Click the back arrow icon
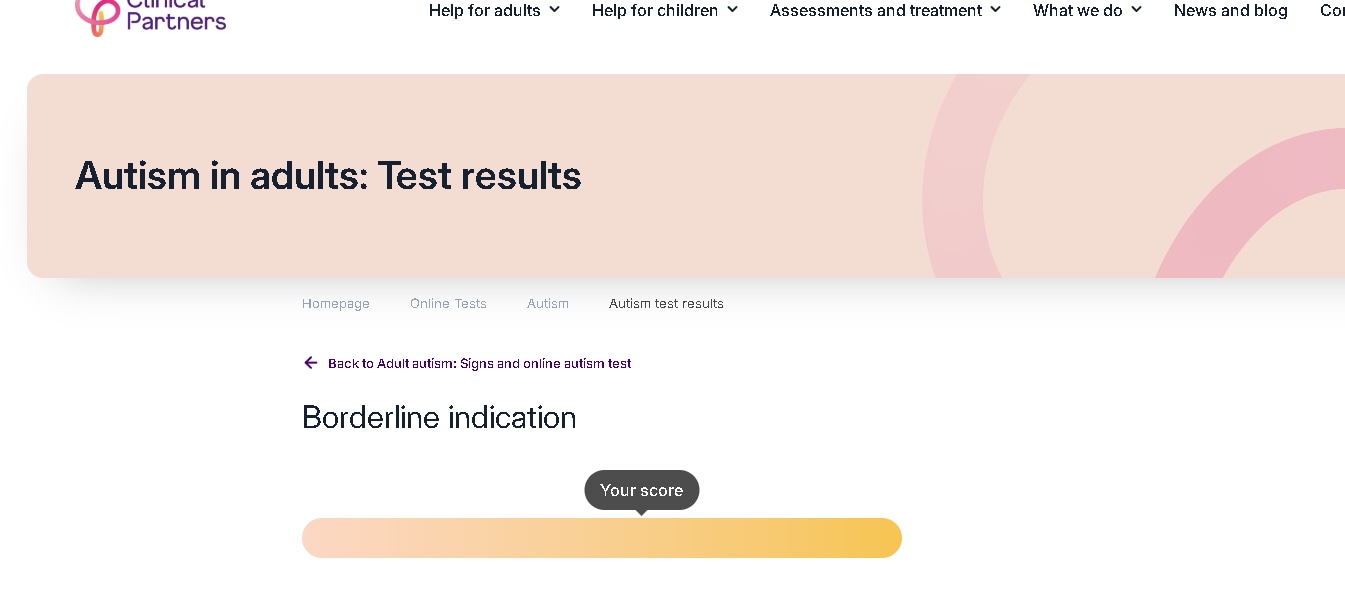This screenshot has width=1345, height=602. pyautogui.click(x=311, y=363)
